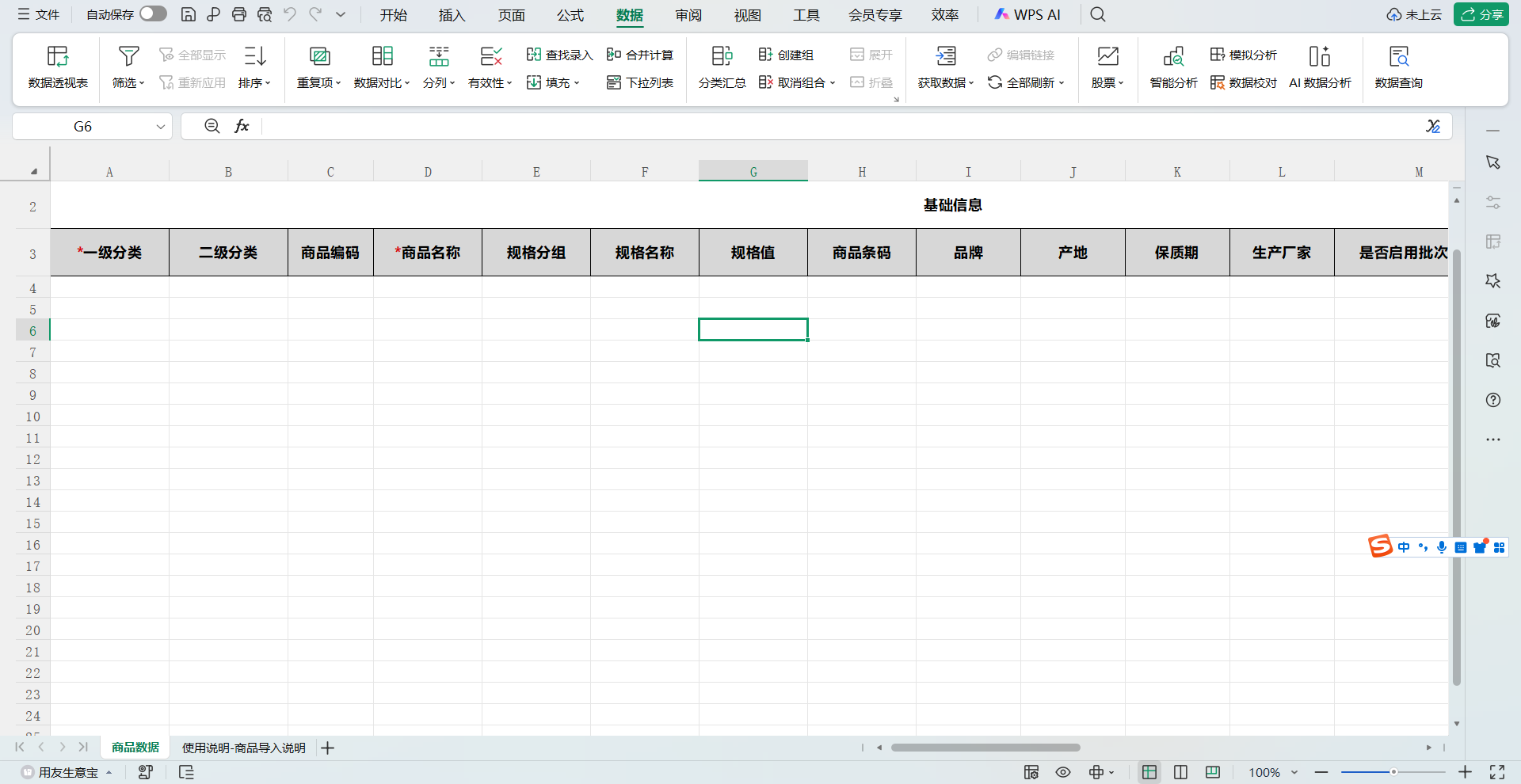The height and width of the screenshot is (784, 1521).
Task: Click the 股票 stocks icon
Action: tap(1107, 56)
